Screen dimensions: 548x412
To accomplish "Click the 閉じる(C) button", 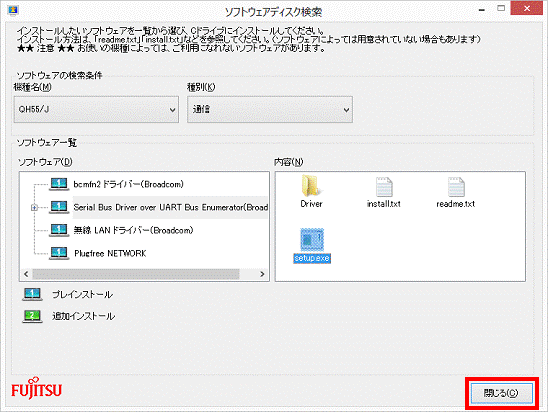I will click(x=502, y=393).
